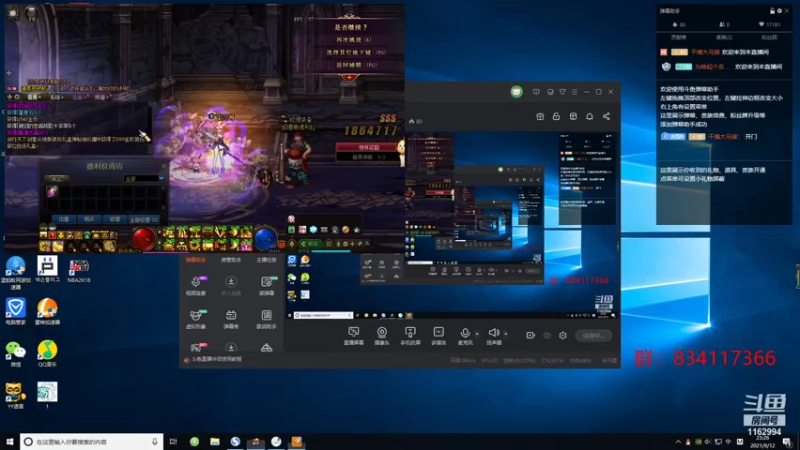The height and width of the screenshot is (450, 800).
Task: Click the blue MP orb
Action: [x=266, y=238]
